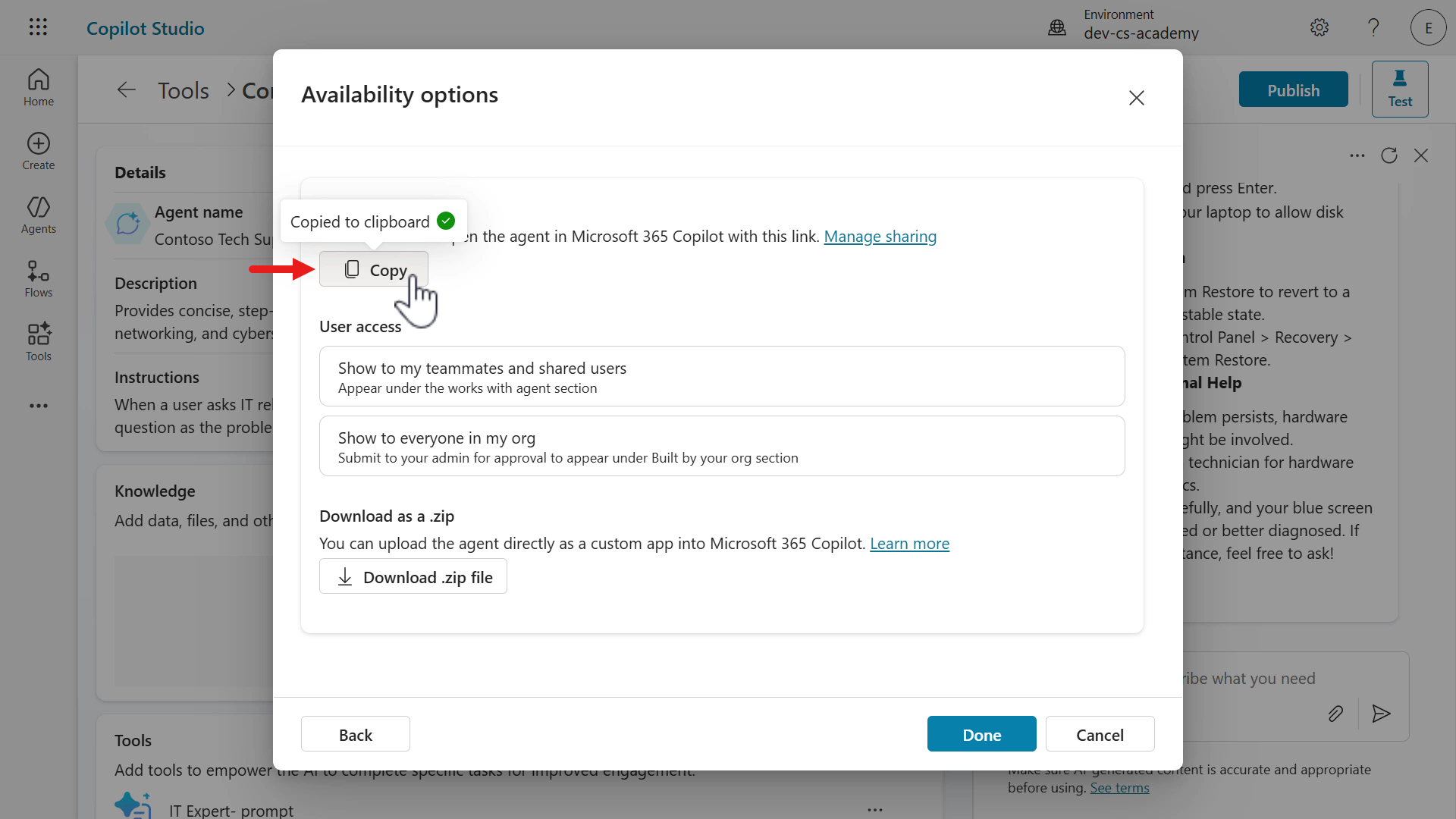Open the Create page icon

(38, 151)
